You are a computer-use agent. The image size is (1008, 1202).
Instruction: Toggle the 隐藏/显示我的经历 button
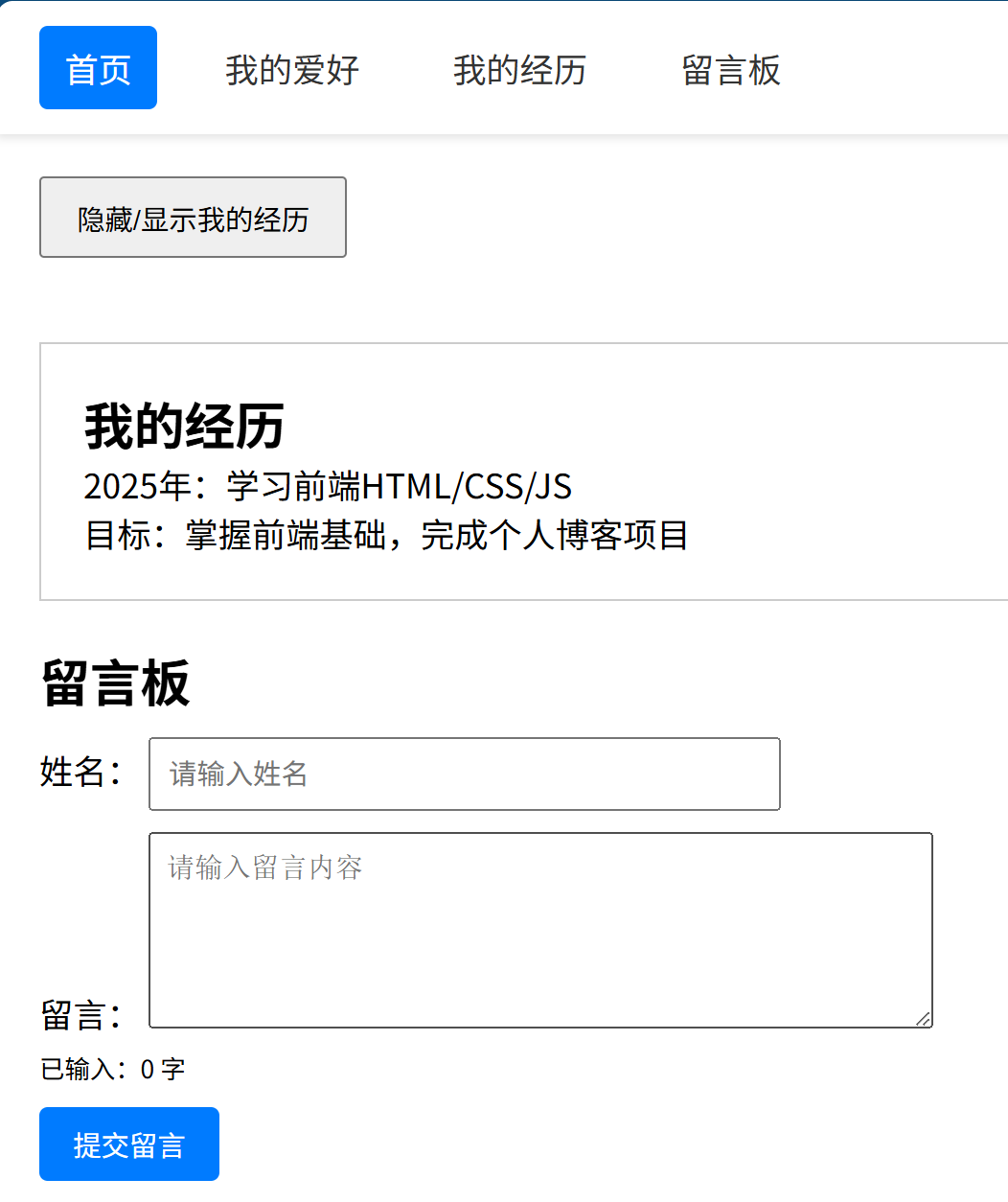coord(193,218)
